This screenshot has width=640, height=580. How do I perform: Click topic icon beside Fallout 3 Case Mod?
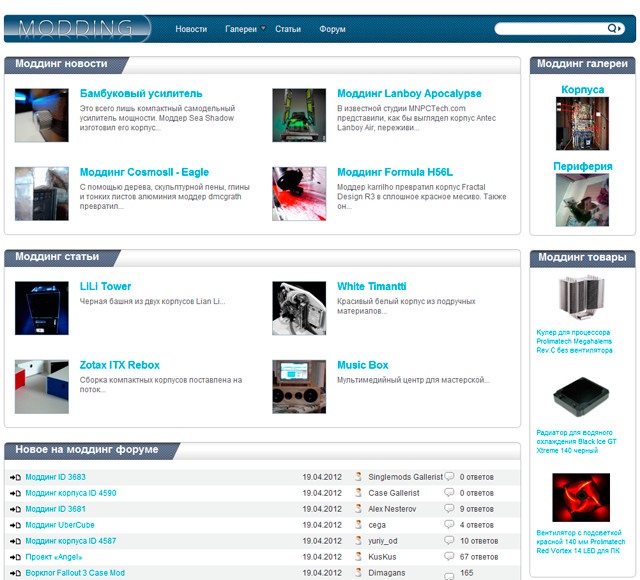click(16, 573)
